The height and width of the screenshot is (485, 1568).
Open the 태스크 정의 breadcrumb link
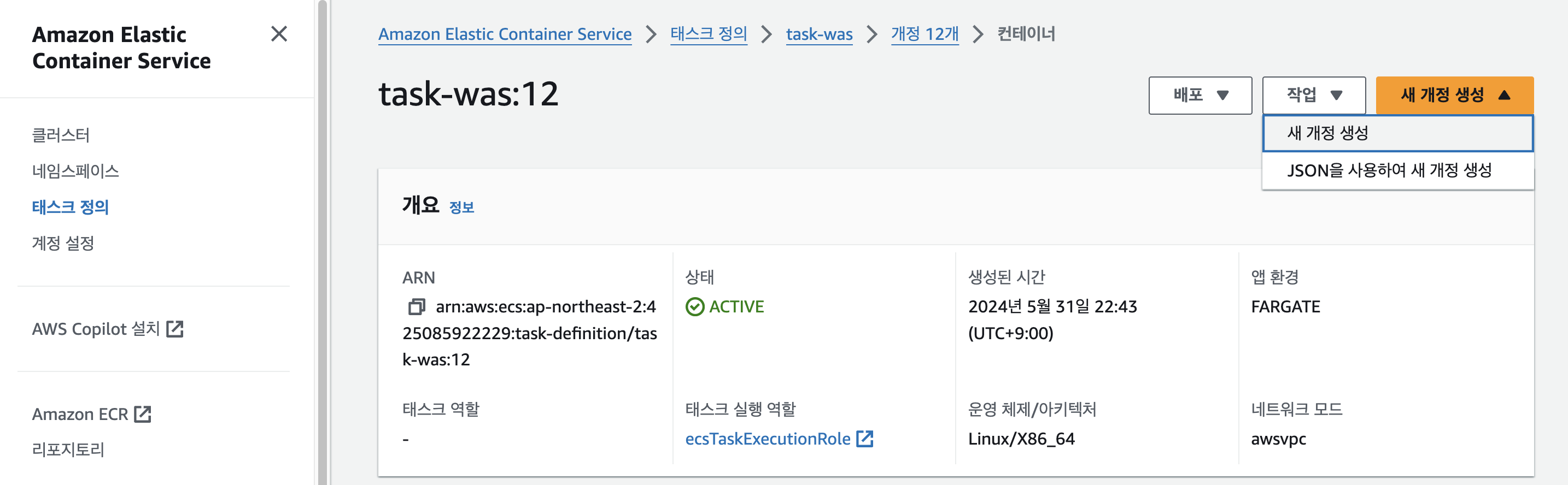(709, 34)
